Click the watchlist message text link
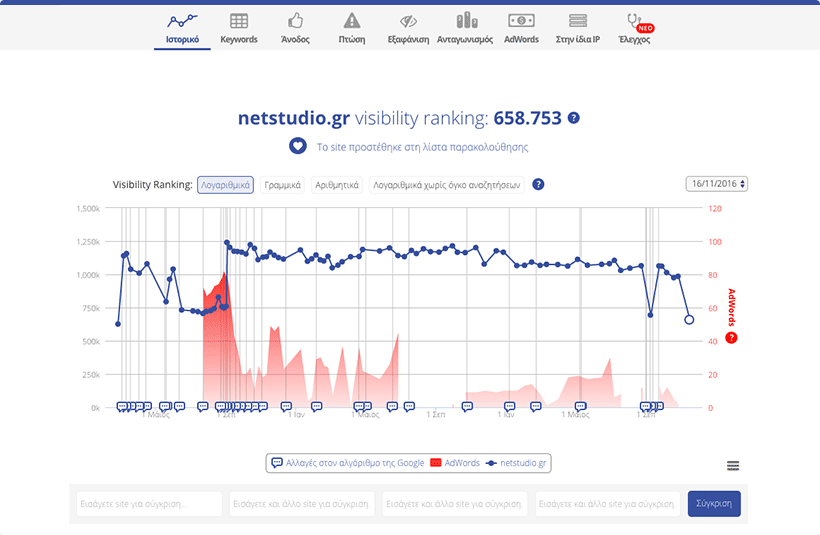 click(x=422, y=147)
